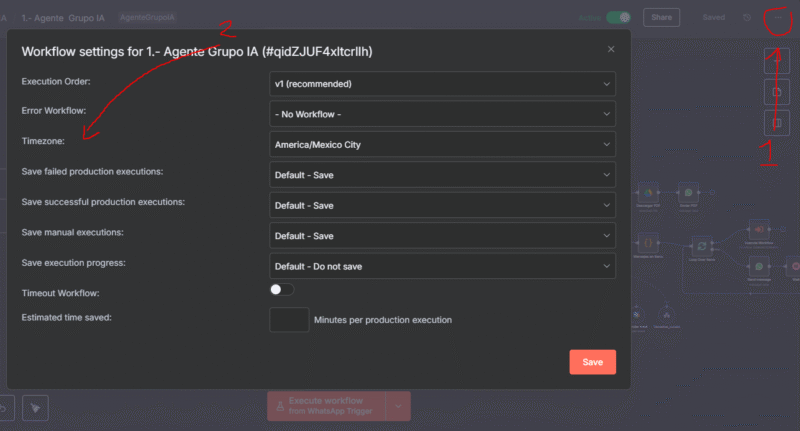The image size is (800, 431).
Task: Enable the Timeout Workflow toggle
Action: pos(282,290)
